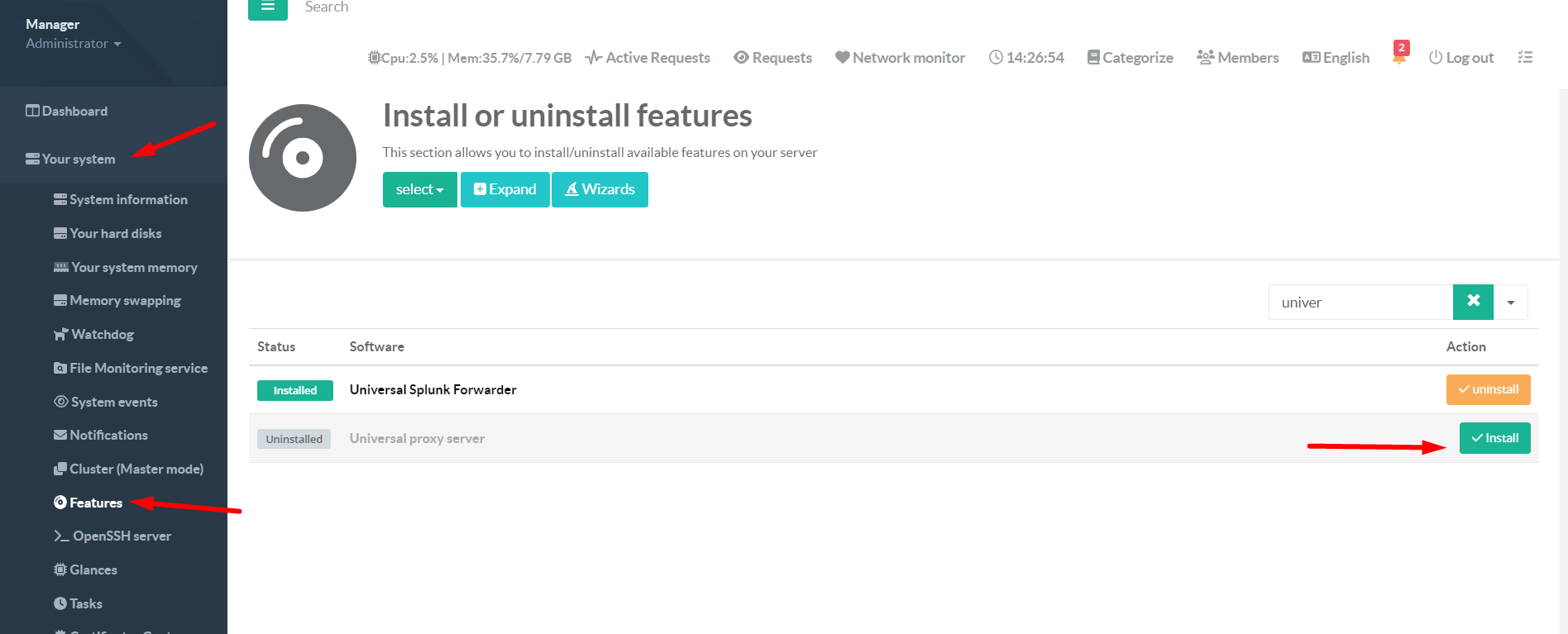Collapse the Your system menu section

(79, 160)
